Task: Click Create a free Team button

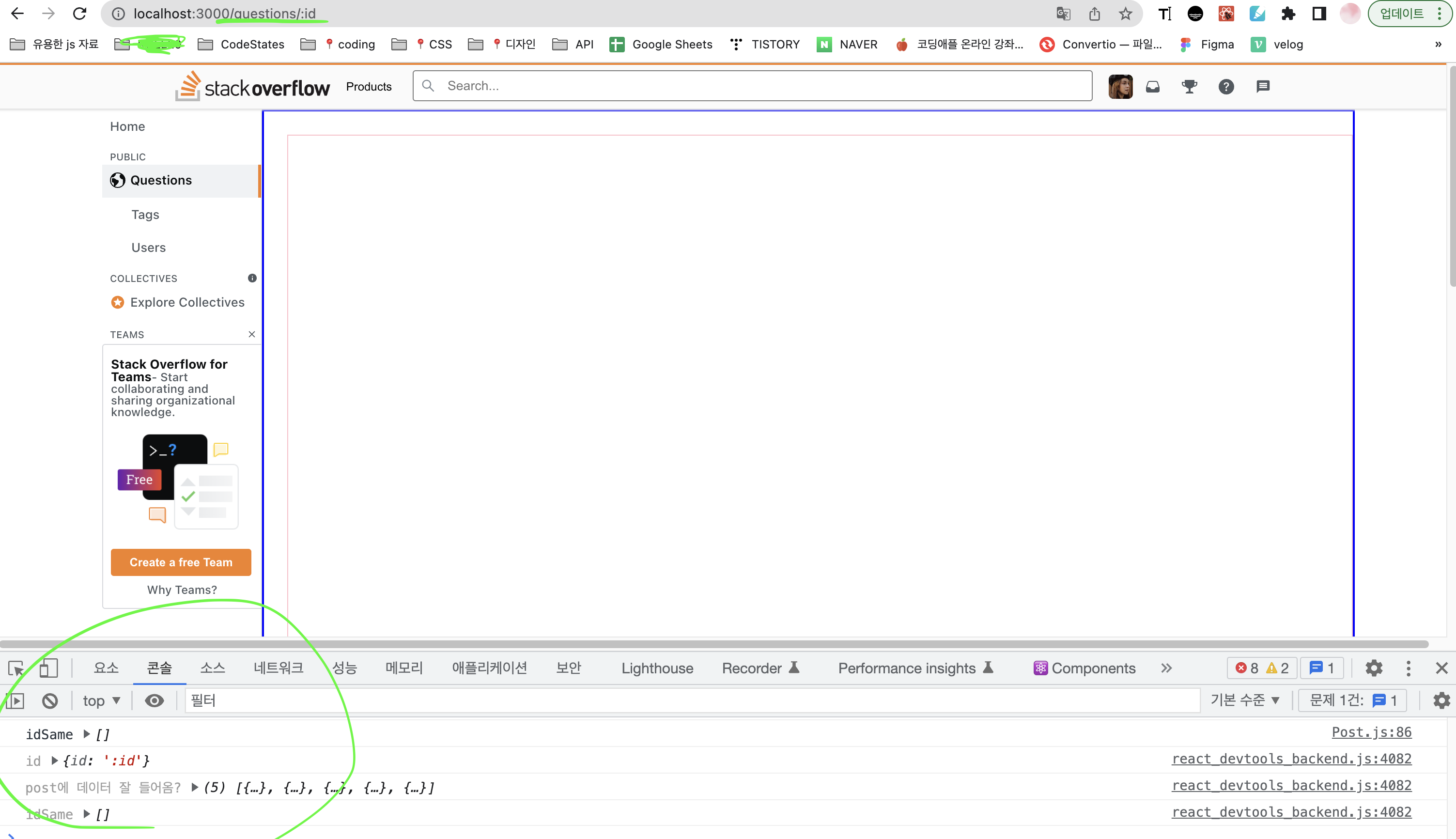Action: point(181,562)
